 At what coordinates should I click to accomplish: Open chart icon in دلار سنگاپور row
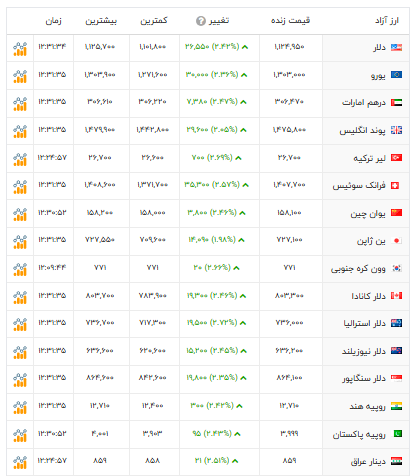tap(20, 380)
